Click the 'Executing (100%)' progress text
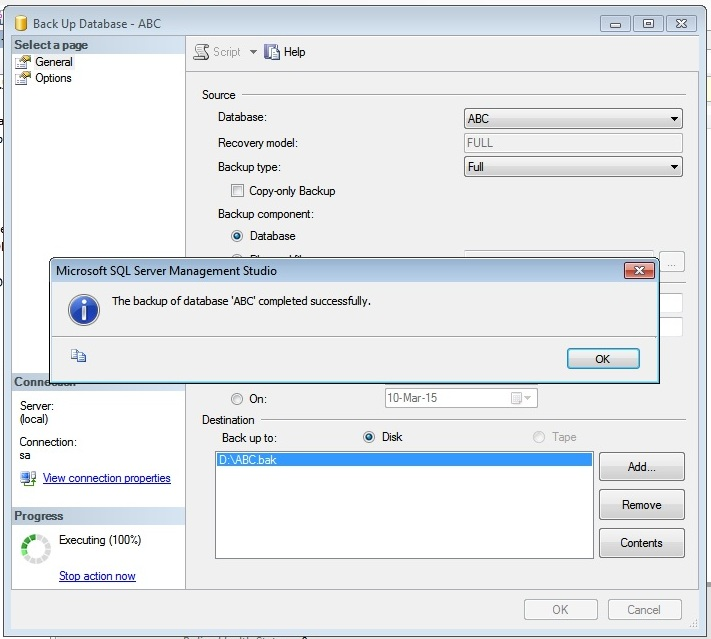This screenshot has width=711, height=639. click(x=100, y=540)
